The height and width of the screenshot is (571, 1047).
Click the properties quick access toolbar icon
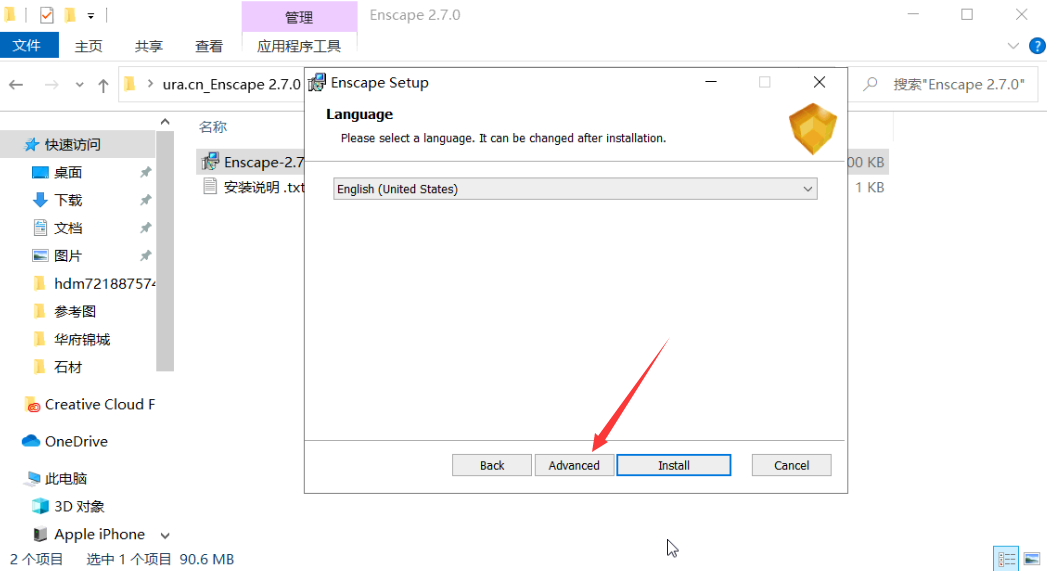click(46, 15)
